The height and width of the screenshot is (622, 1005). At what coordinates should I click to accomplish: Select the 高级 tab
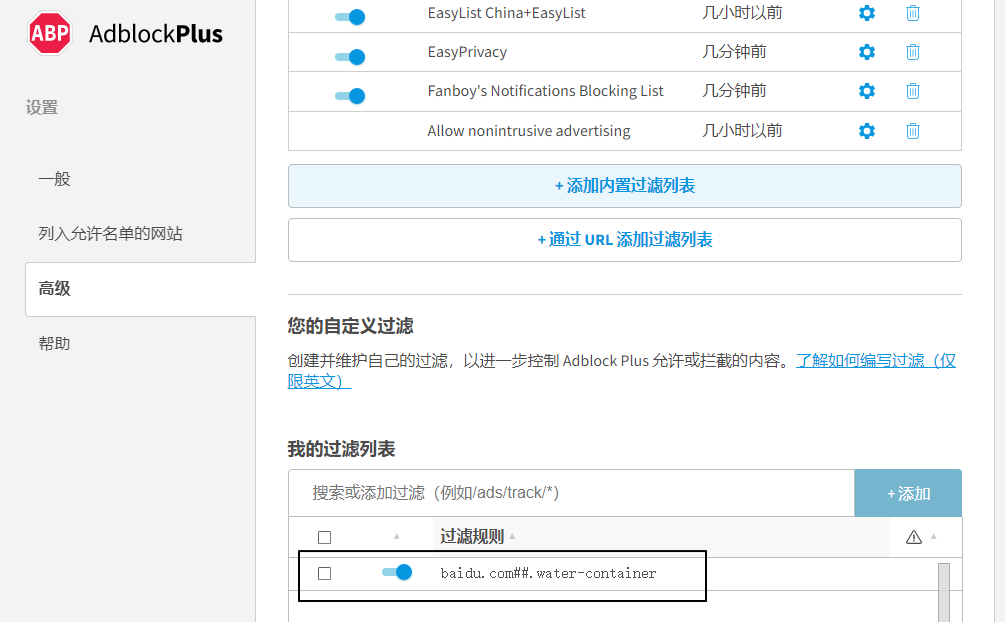(140, 289)
